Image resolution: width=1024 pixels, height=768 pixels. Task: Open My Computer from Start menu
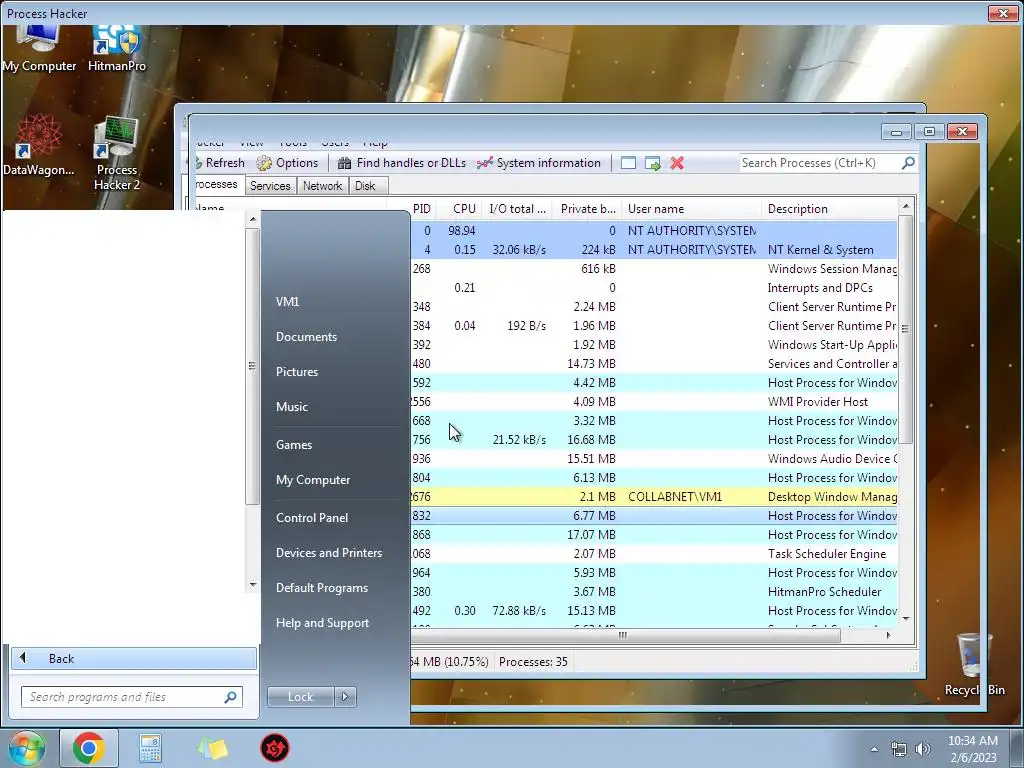point(313,479)
